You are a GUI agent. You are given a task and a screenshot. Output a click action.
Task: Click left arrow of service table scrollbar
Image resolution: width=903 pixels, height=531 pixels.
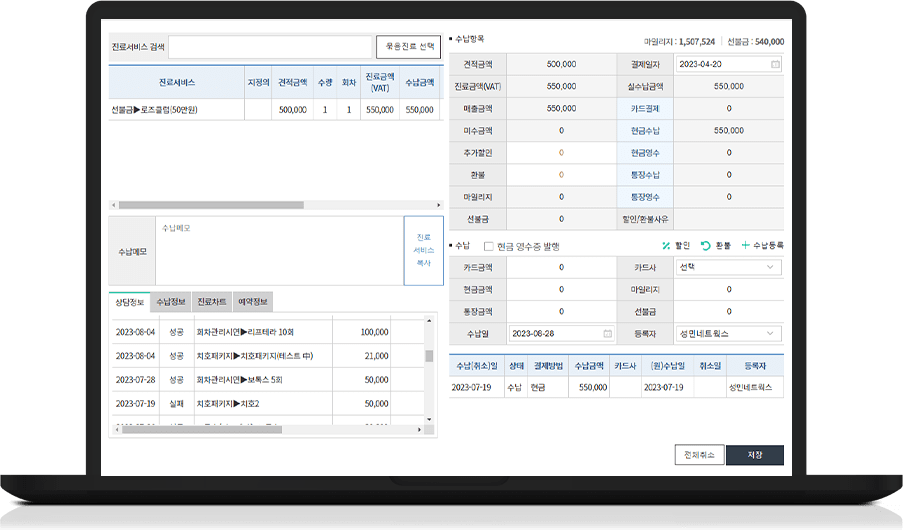[x=113, y=205]
